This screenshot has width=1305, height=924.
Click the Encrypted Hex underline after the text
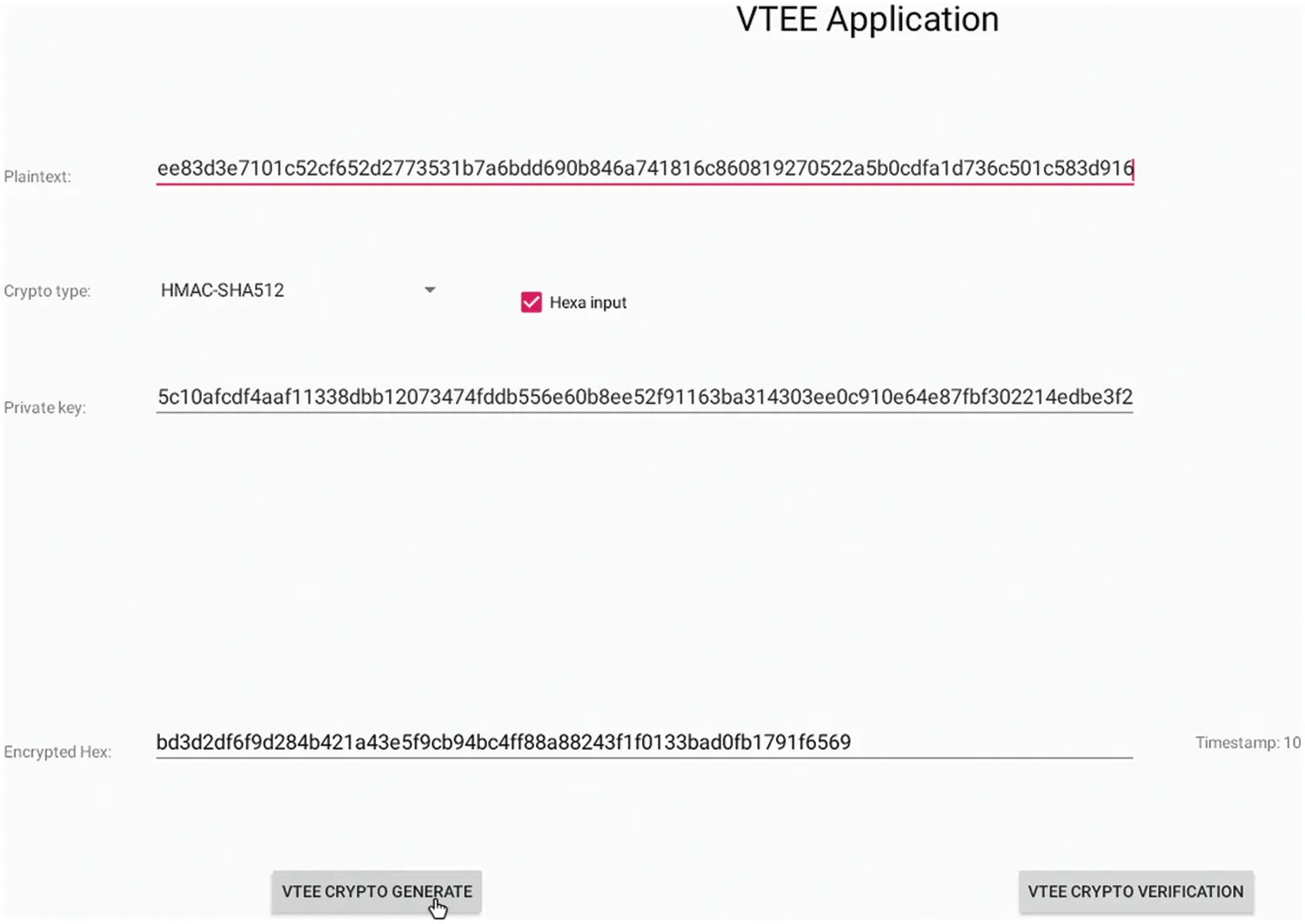pos(992,758)
